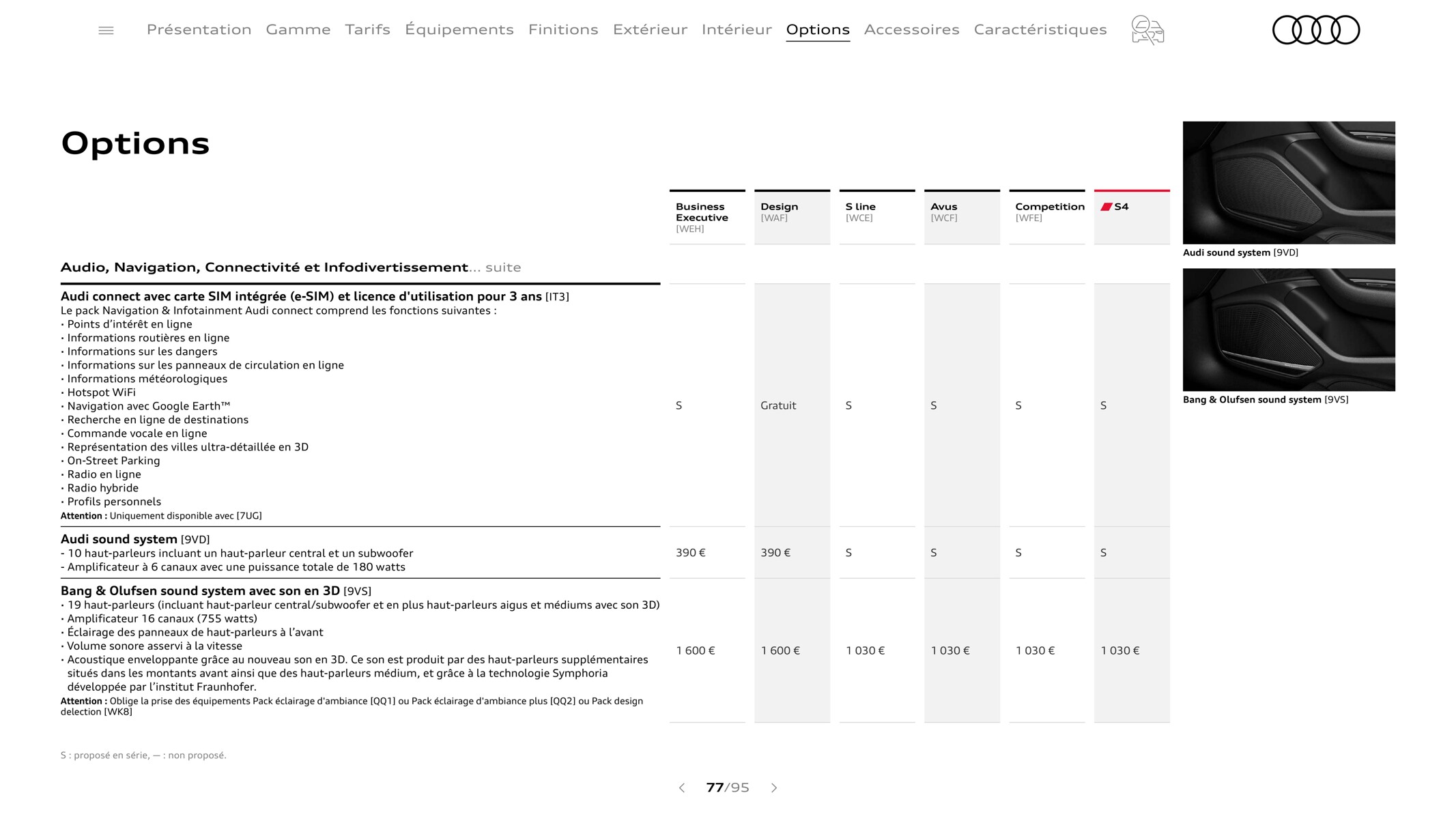Click the Radio hybride bullet
Screen dimensions: 1456x819
pos(100,488)
